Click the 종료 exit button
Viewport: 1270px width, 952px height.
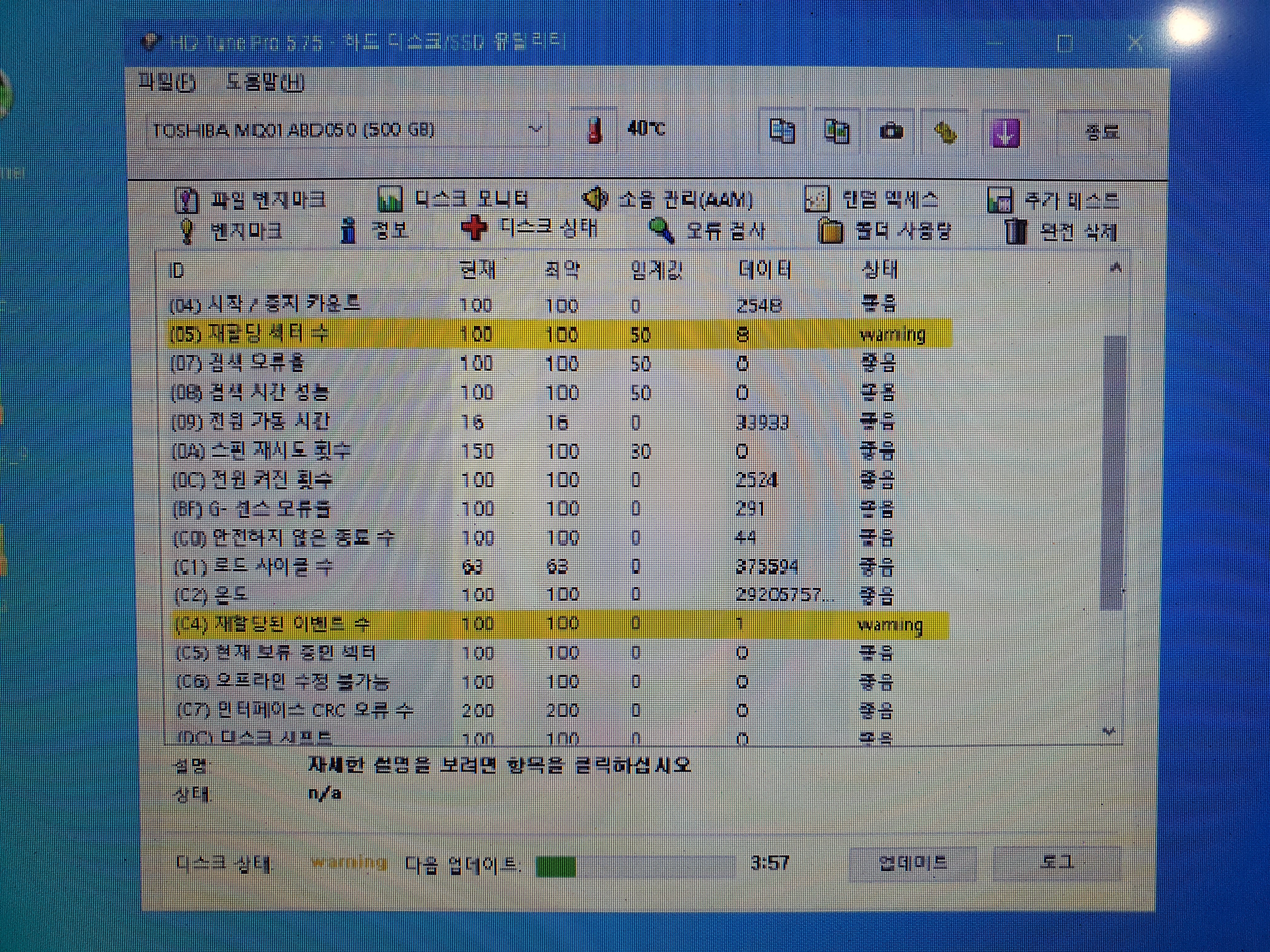1102,133
